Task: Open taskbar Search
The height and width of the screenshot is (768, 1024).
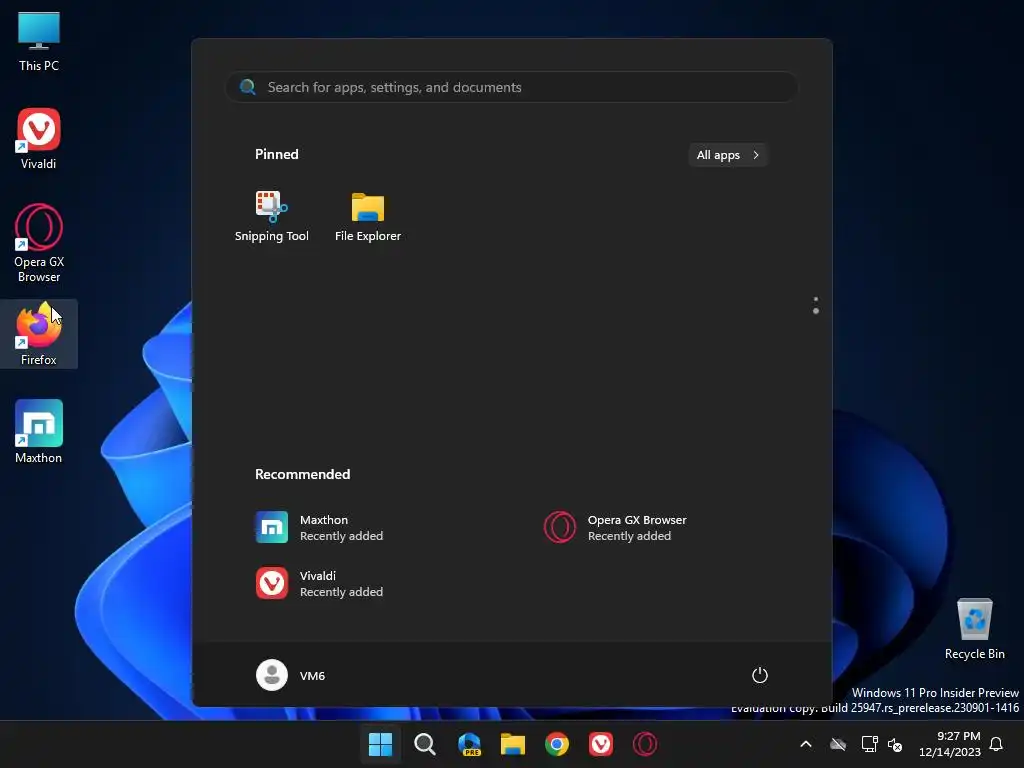Action: pyautogui.click(x=424, y=744)
